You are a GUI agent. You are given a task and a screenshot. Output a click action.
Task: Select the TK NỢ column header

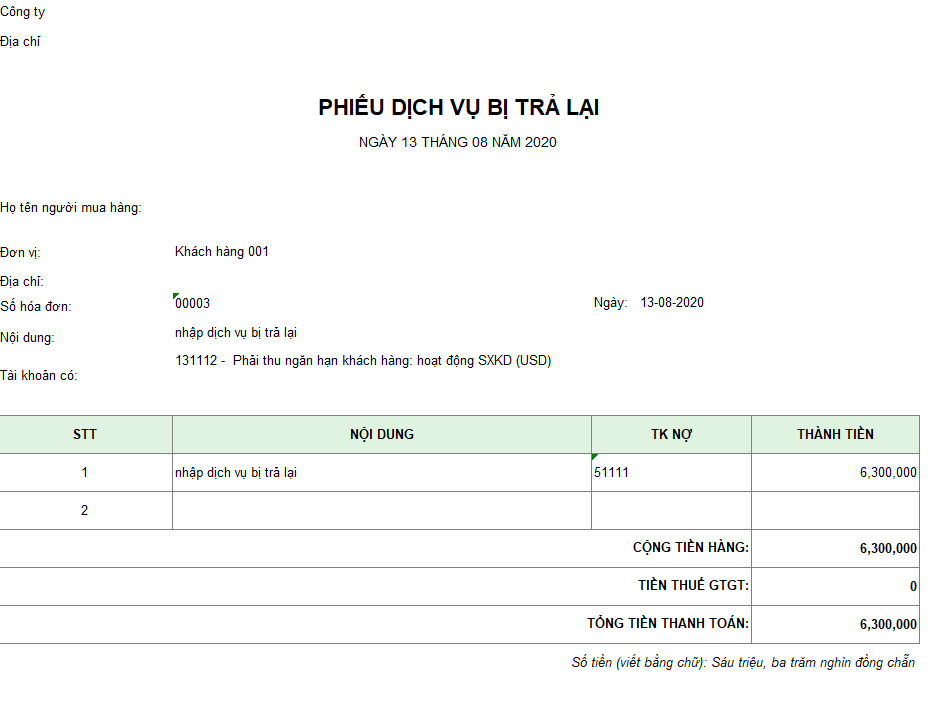click(671, 434)
